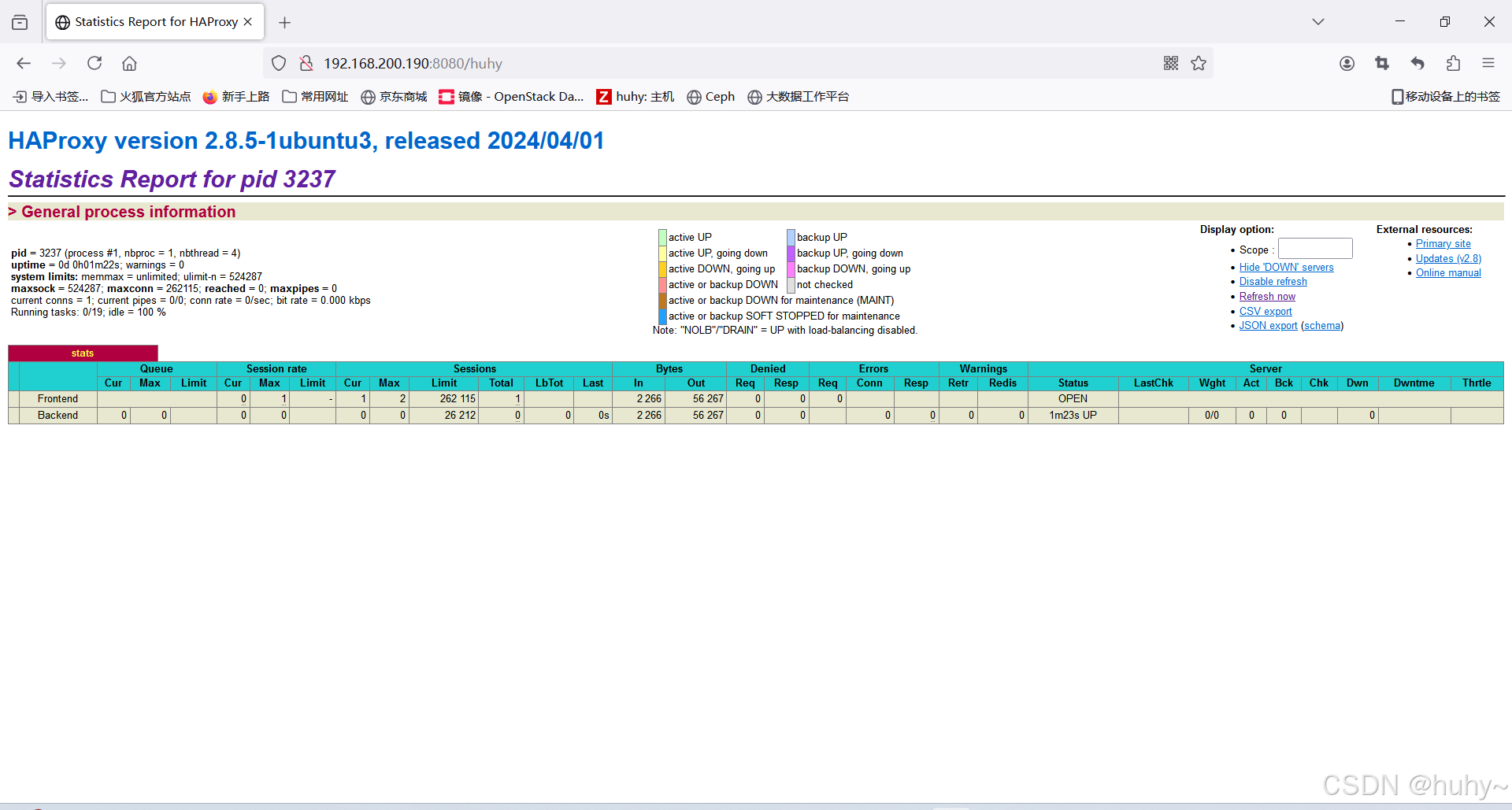The height and width of the screenshot is (810, 1512).
Task: Open the Ceph bookmark
Action: click(x=711, y=96)
